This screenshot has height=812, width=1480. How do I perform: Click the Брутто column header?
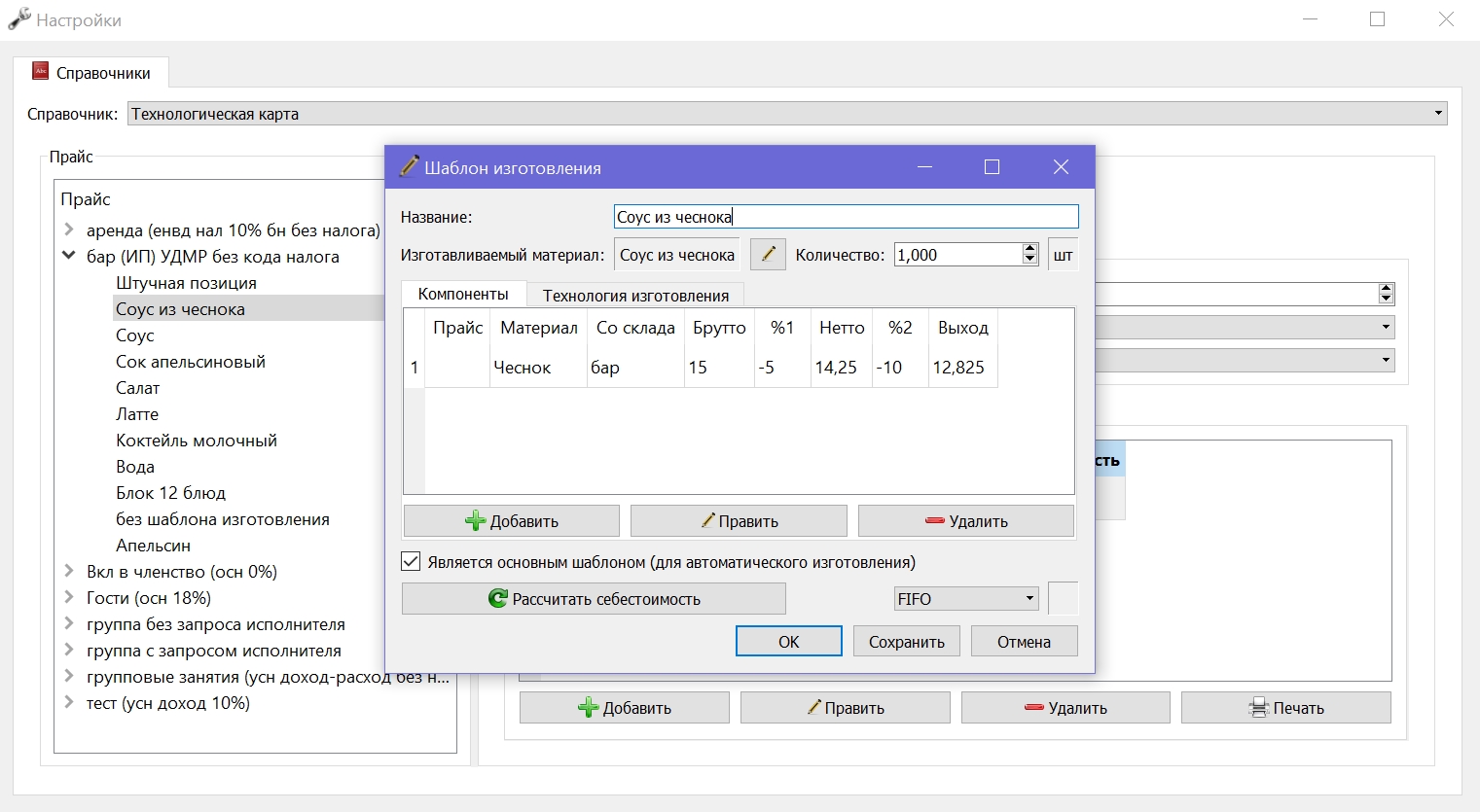click(719, 328)
